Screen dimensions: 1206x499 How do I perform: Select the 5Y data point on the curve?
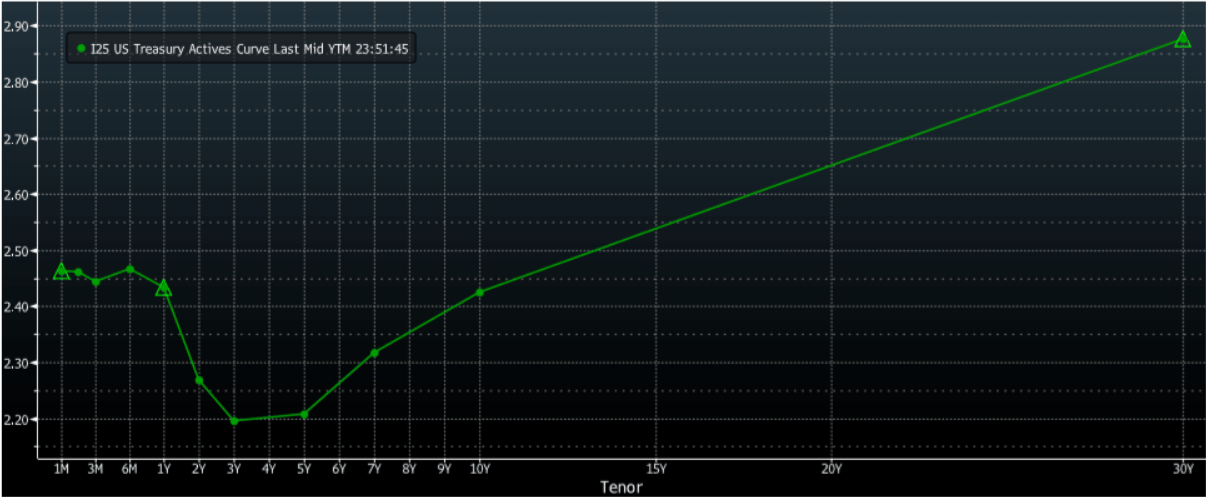click(304, 414)
